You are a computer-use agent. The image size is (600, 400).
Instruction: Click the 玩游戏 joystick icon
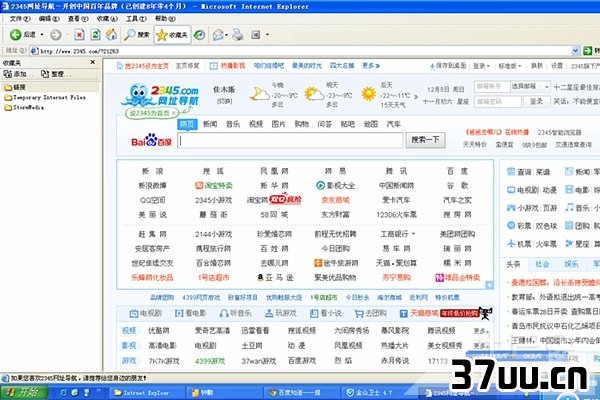[269, 313]
